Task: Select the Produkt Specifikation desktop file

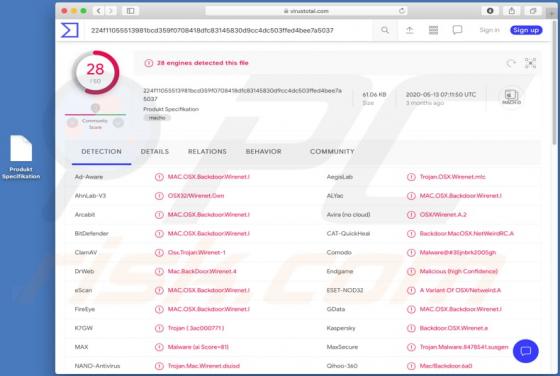Action: click(21, 157)
